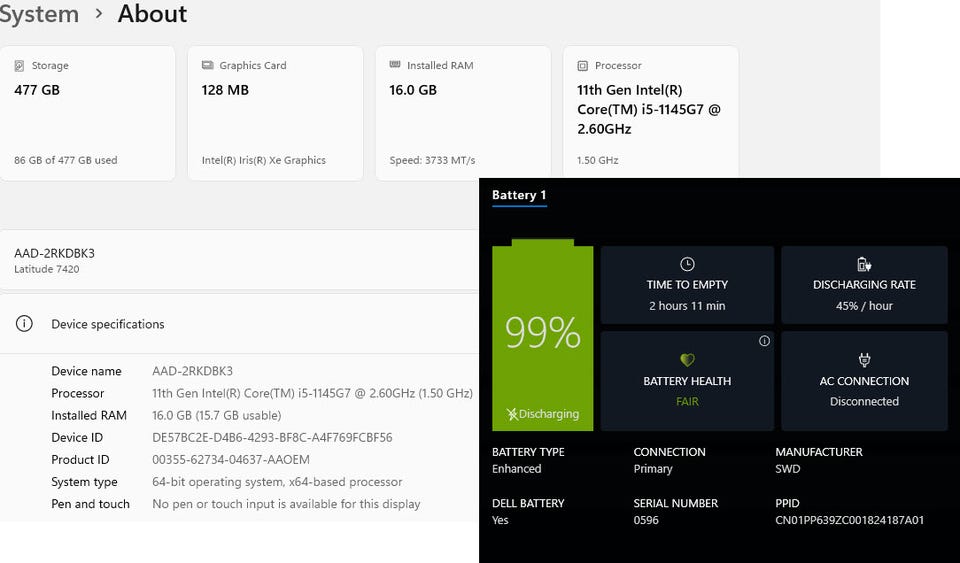Image resolution: width=960 pixels, height=563 pixels.
Task: Click the Discharging status icon
Action: 512,414
